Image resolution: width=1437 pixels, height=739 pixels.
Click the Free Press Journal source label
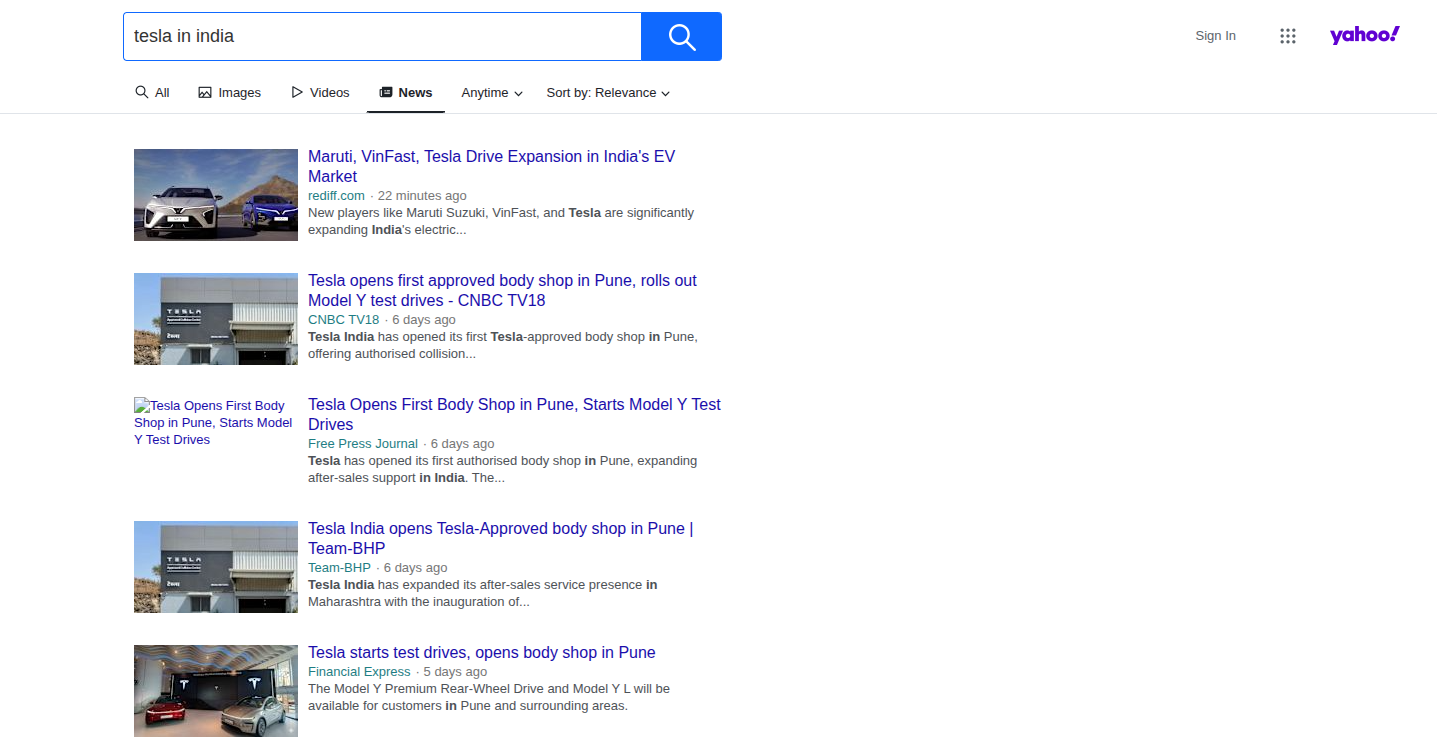[363, 444]
